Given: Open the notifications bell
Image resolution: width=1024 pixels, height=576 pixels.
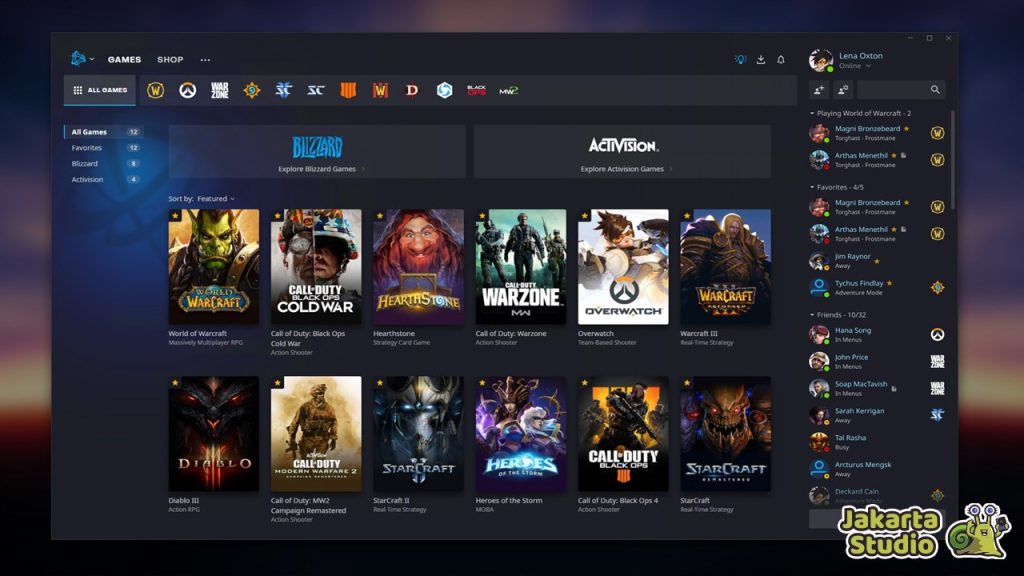Looking at the screenshot, I should pos(781,59).
